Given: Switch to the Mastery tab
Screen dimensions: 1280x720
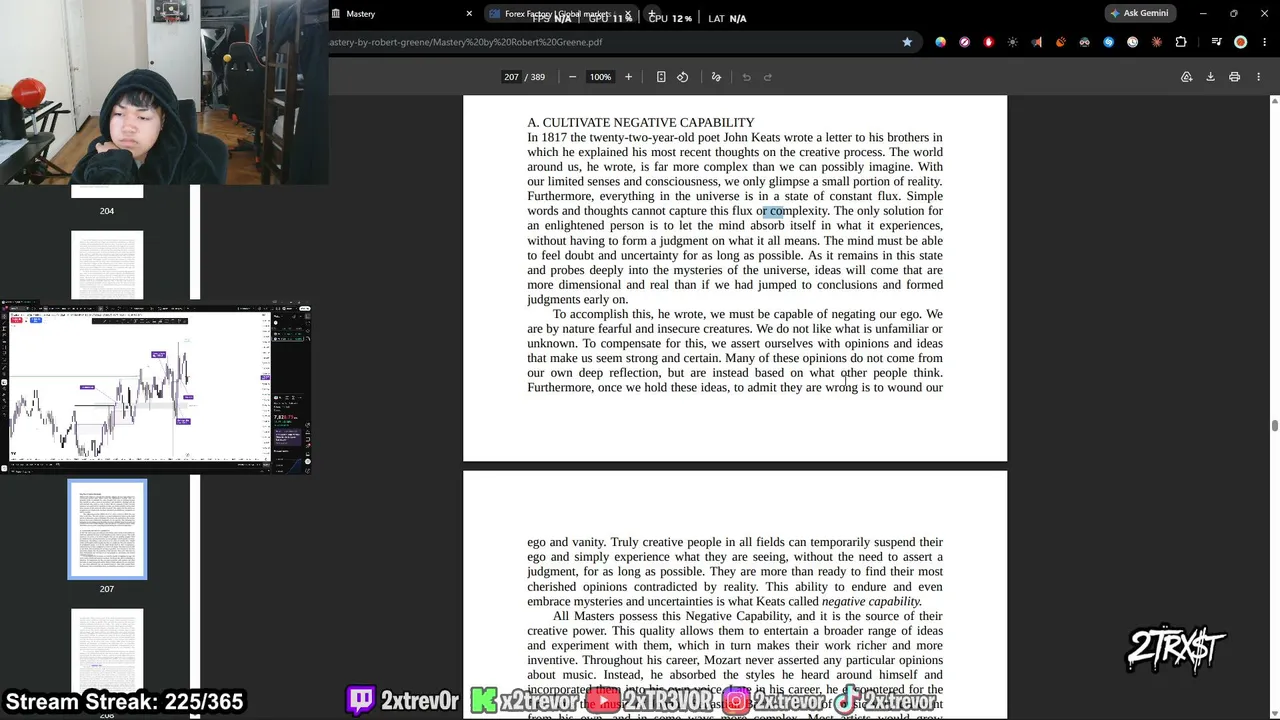Looking at the screenshot, I should coord(400,14).
